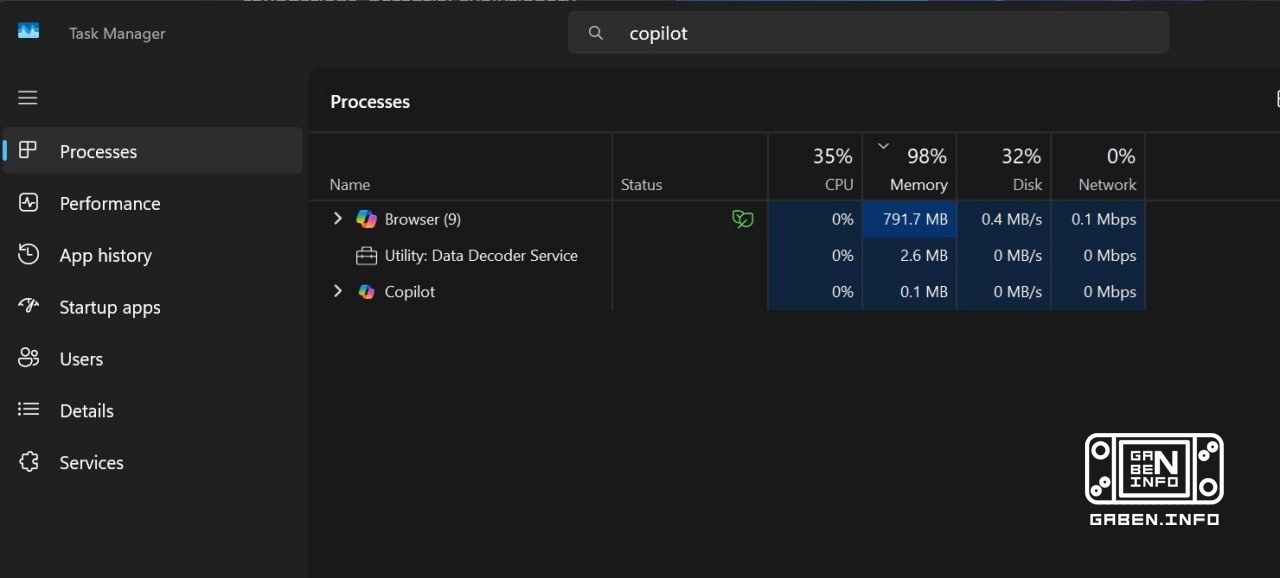Click the Processes sidebar icon
Viewport: 1280px width, 578px height.
(28, 151)
